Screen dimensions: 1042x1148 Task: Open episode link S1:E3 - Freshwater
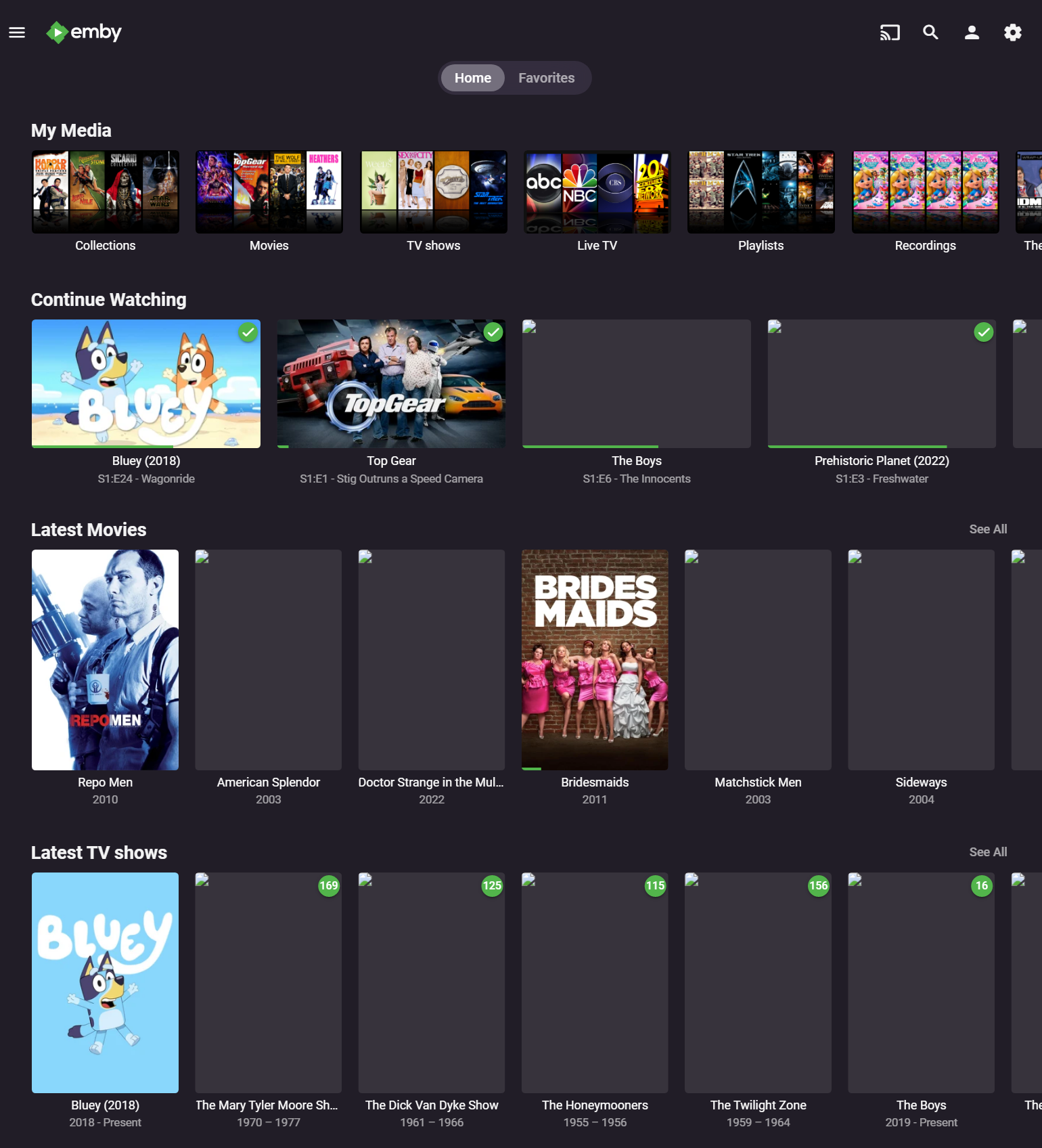pos(882,479)
